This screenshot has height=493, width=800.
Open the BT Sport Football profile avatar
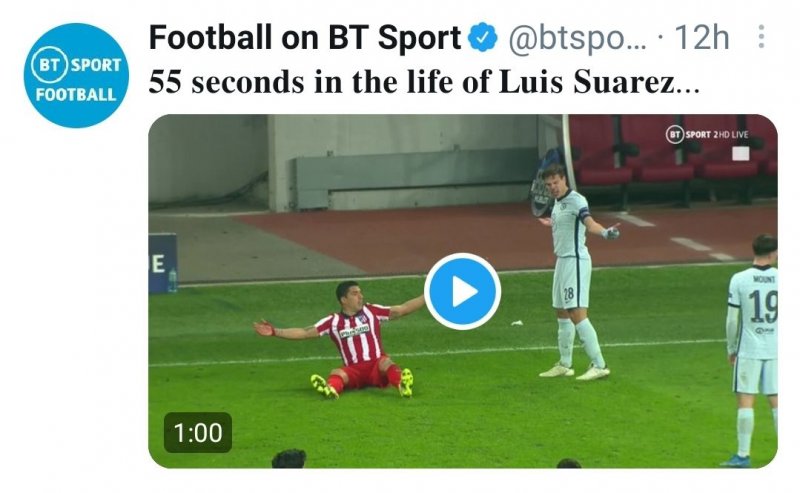pos(75,76)
